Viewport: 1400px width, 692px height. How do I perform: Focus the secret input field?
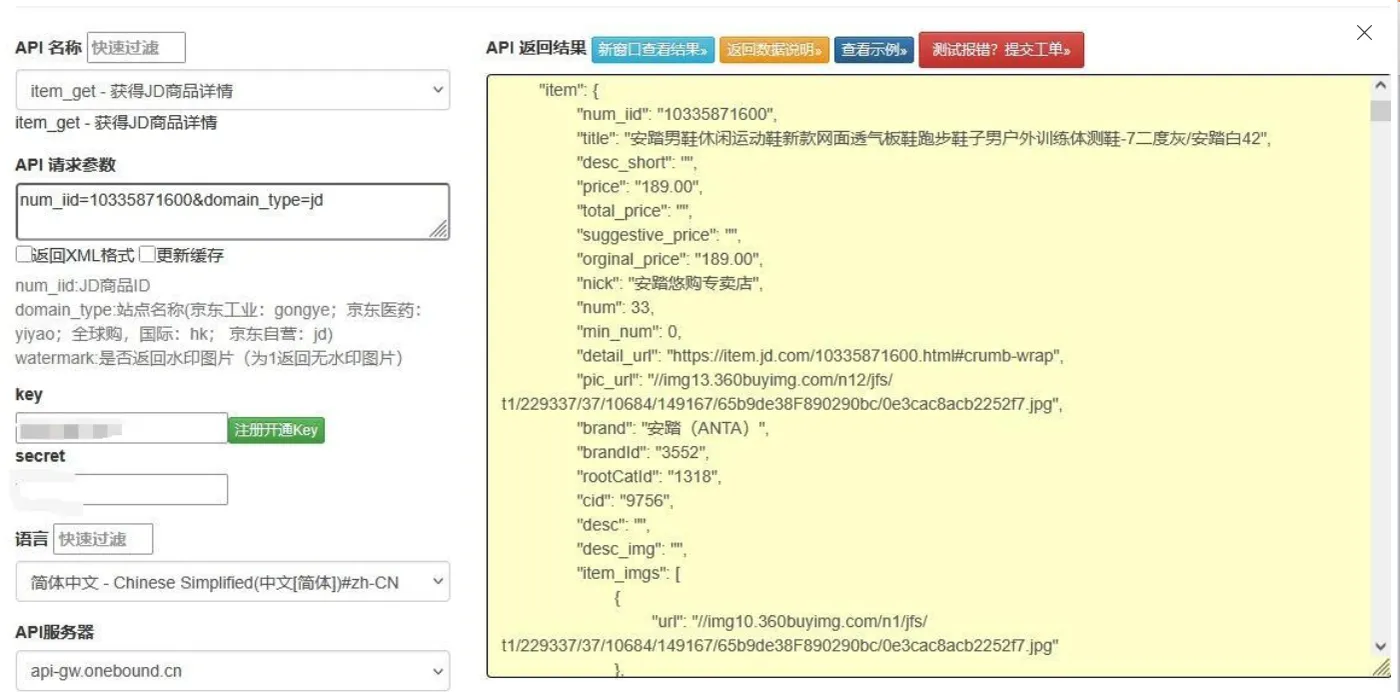[122, 489]
